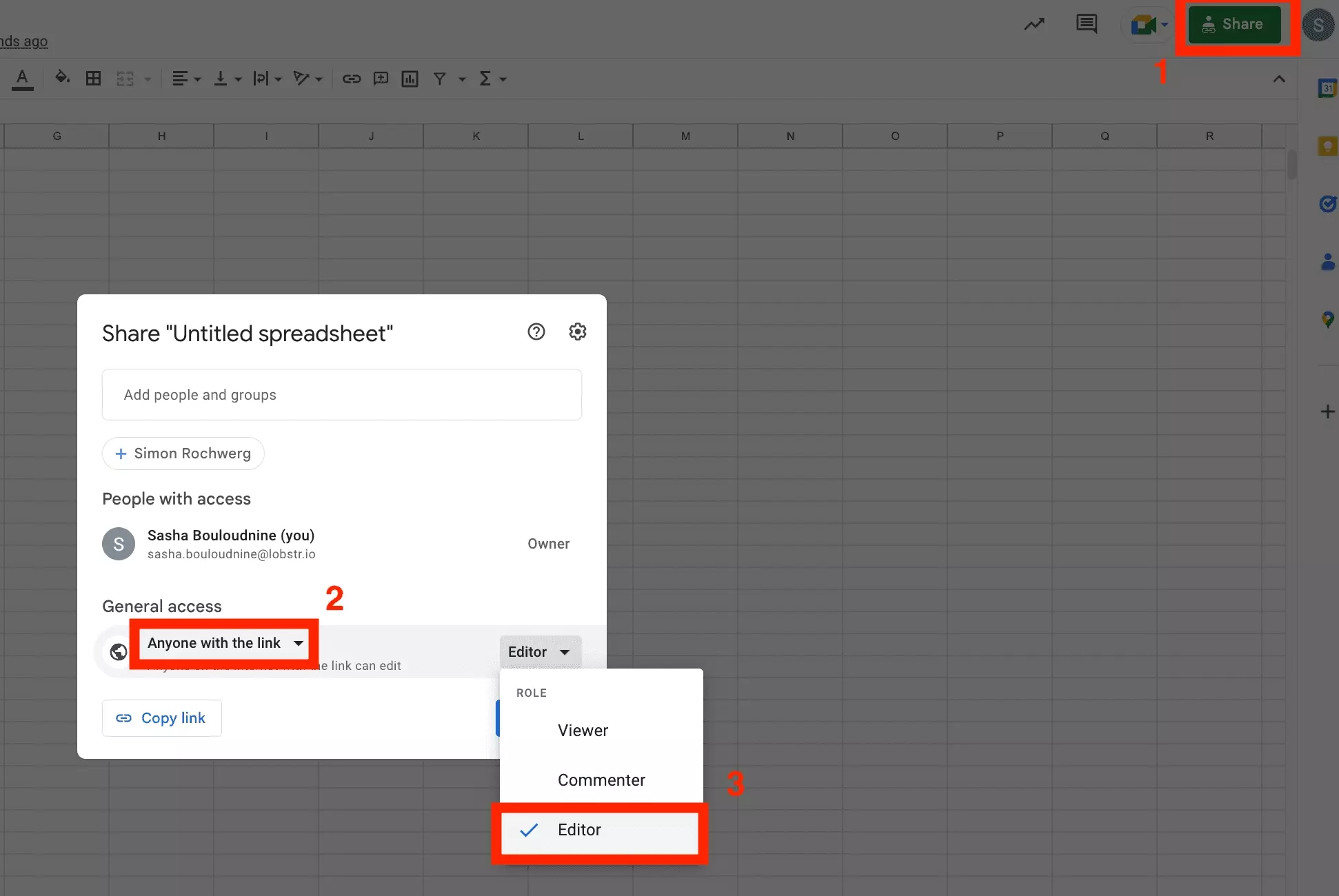
Task: Add Simon Rochwerg suggestion chip
Action: pos(183,454)
